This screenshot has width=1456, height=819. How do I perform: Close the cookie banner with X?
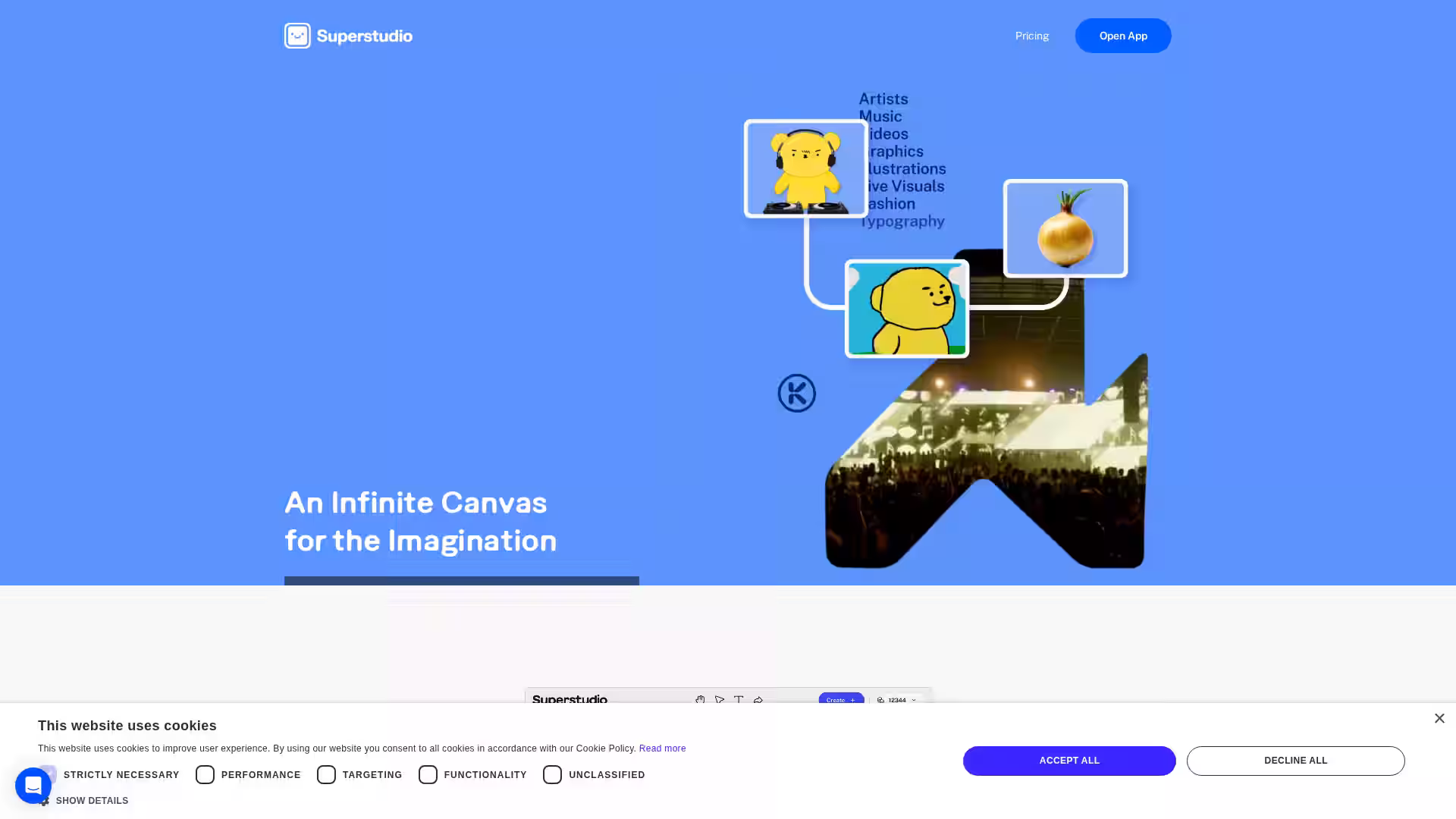click(1439, 718)
